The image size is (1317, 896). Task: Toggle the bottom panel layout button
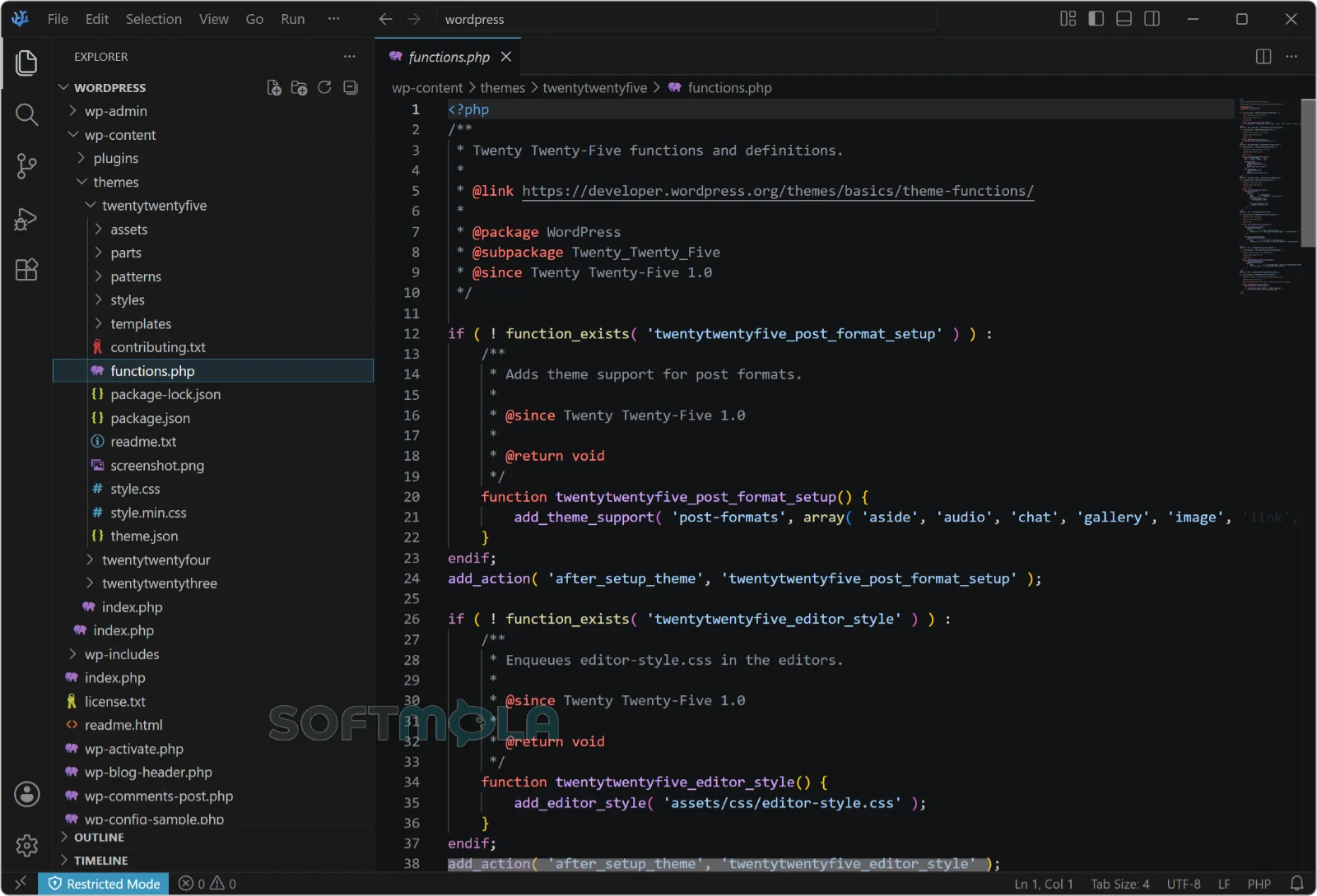point(1124,18)
